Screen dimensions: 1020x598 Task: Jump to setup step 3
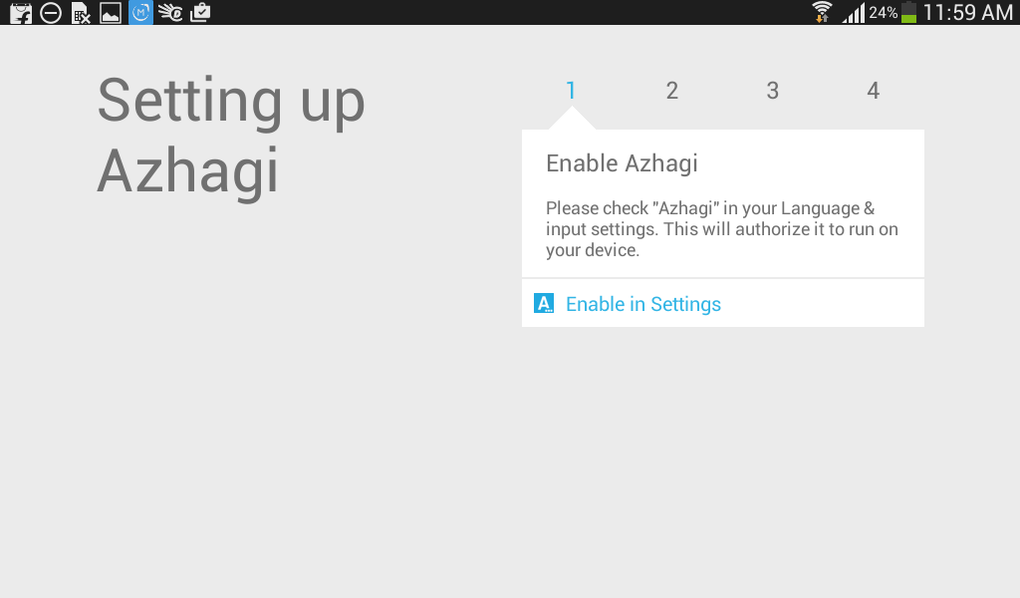(772, 90)
